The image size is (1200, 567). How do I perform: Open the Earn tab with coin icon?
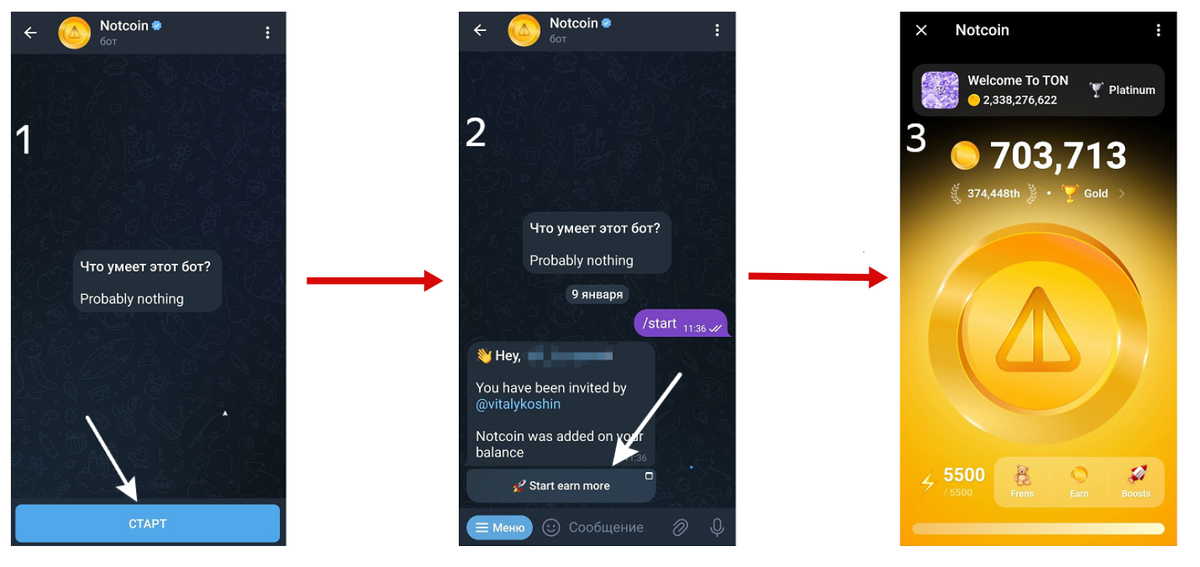tap(1079, 481)
